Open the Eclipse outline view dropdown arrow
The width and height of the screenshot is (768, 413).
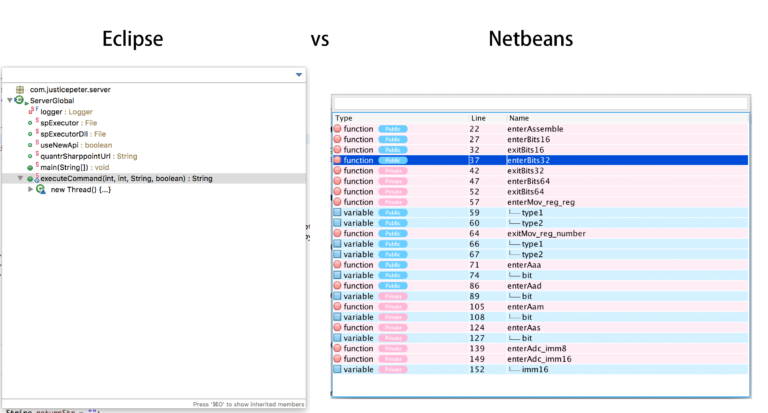299,75
